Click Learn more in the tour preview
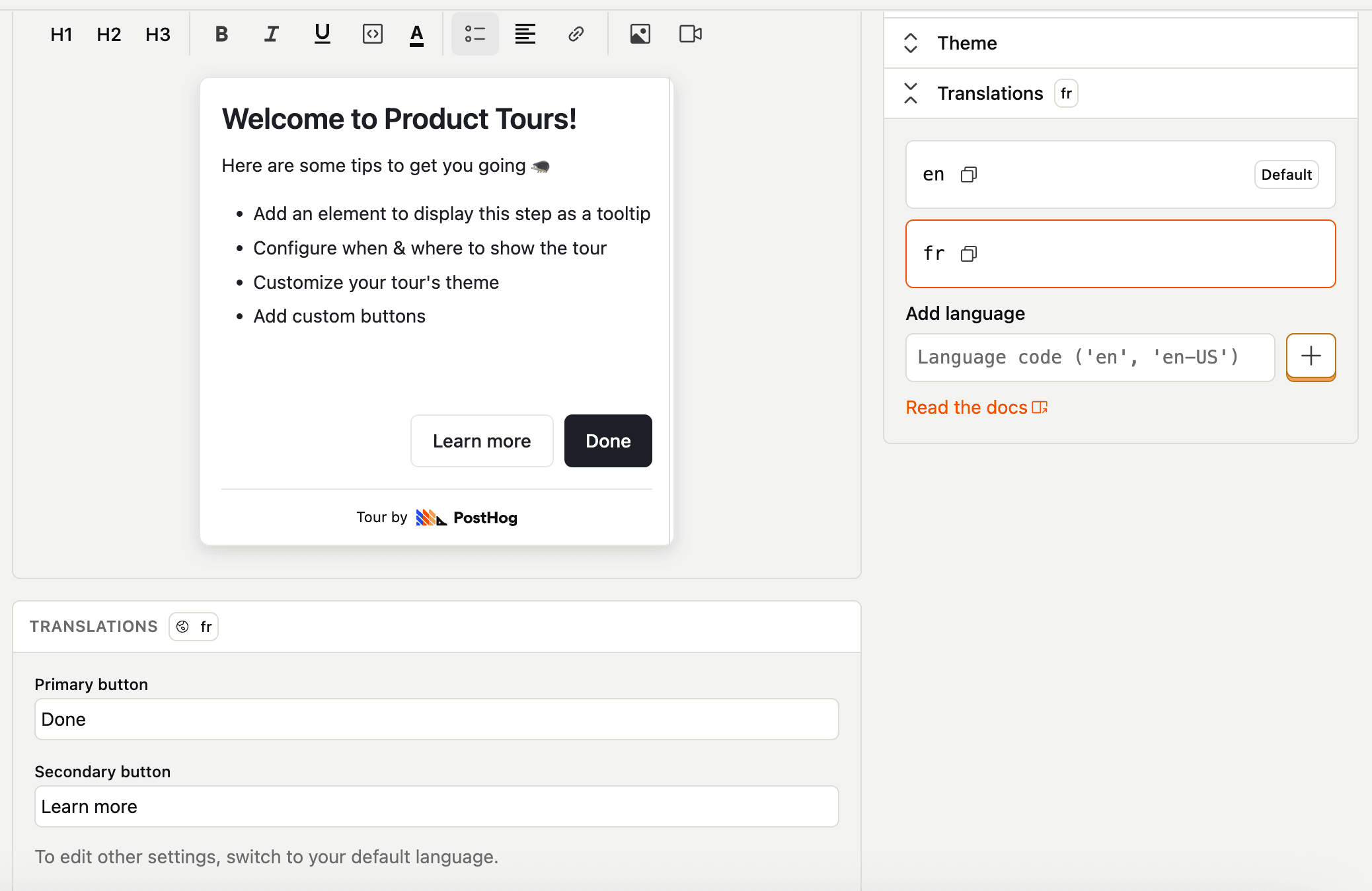This screenshot has height=891, width=1372. (x=481, y=440)
